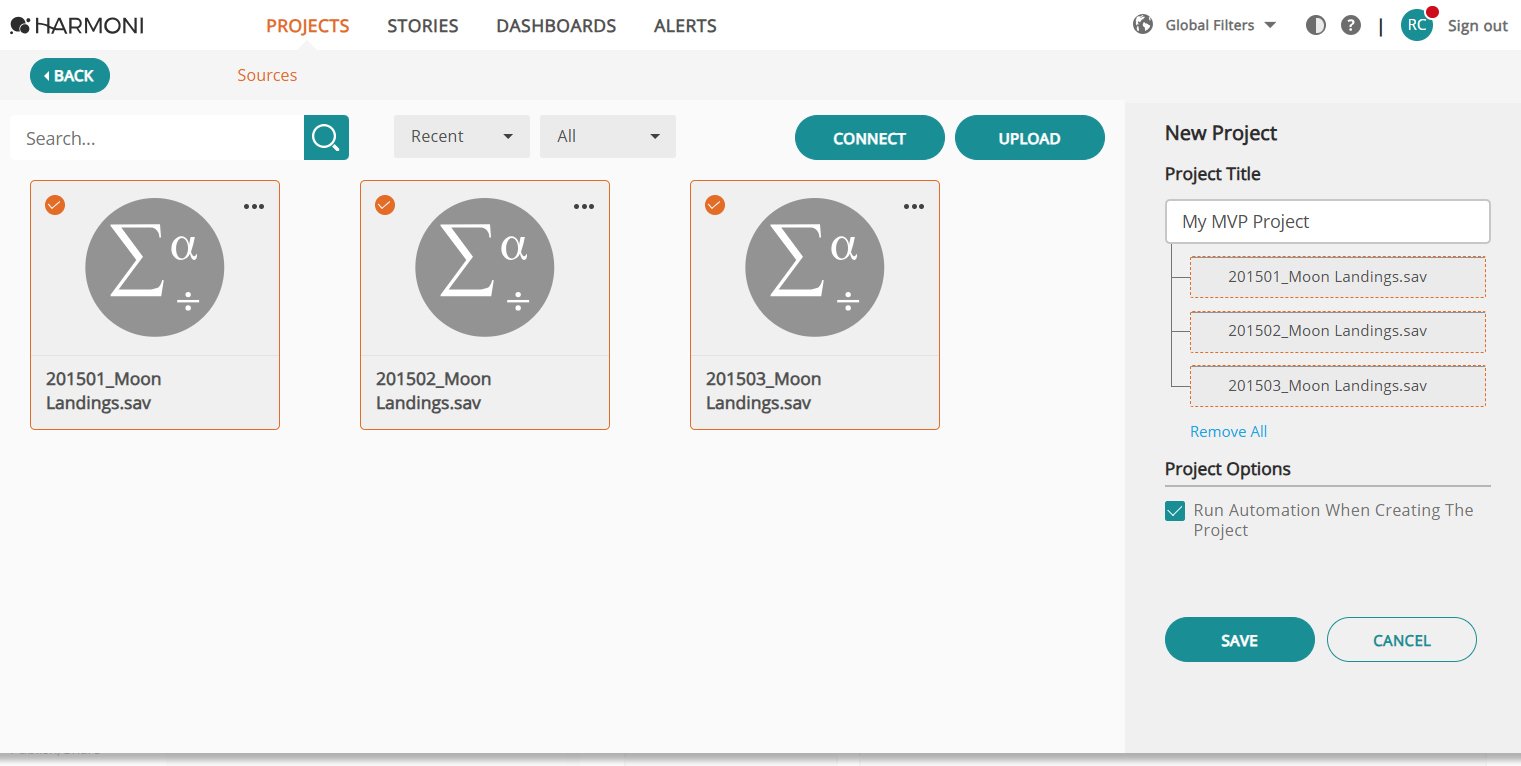Open the help question mark icon
Screen dimensions: 1521x766
tap(1351, 25)
